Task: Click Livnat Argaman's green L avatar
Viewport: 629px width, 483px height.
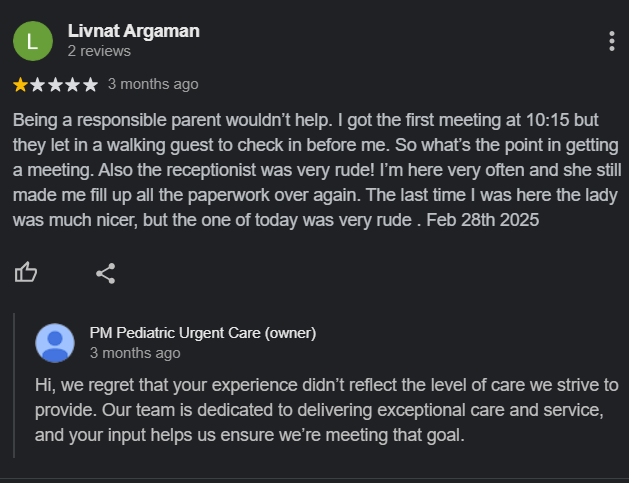Action: pos(33,41)
